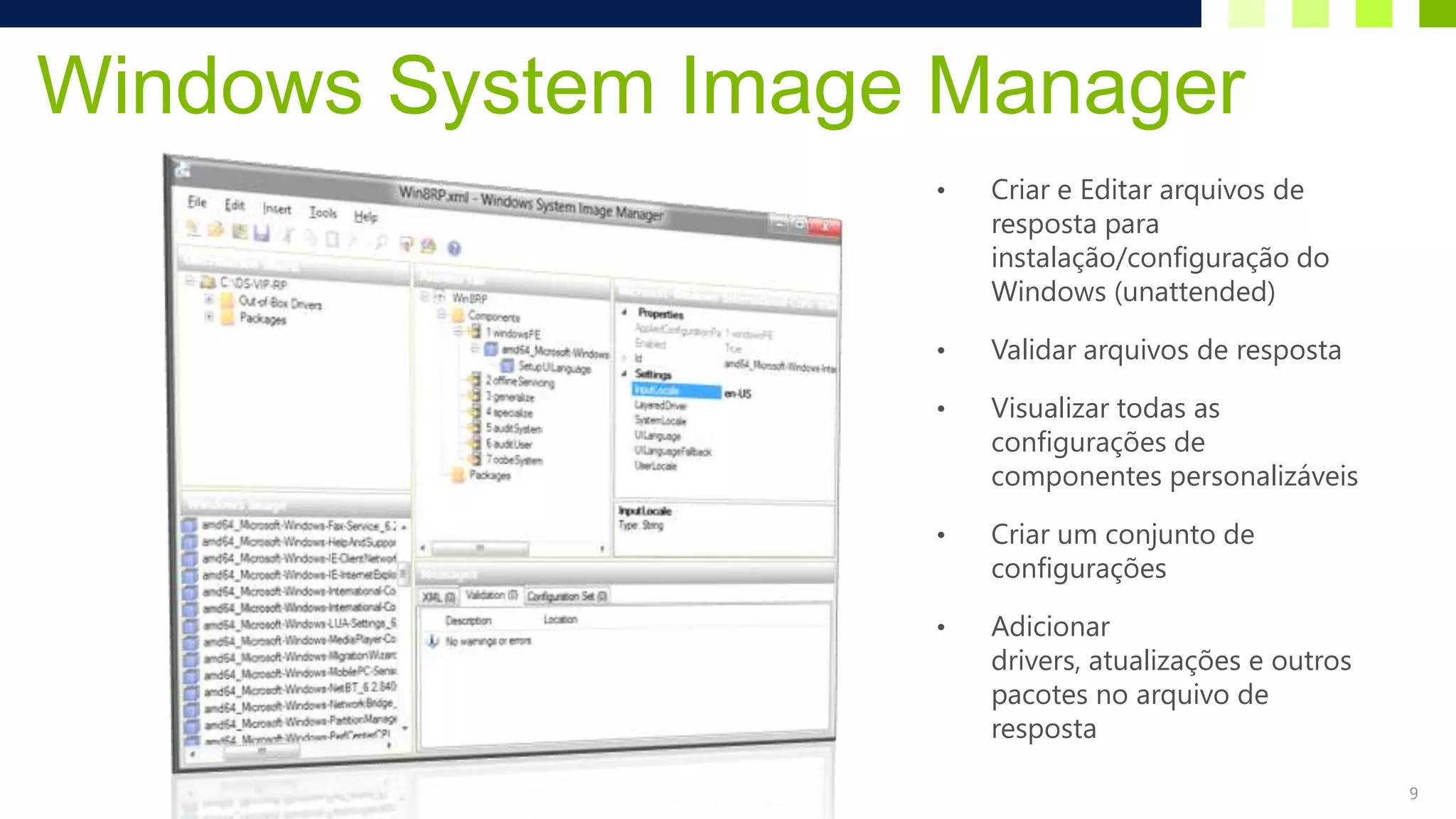
Task: Click the Open Answer File toolbar icon
Action: (215, 229)
